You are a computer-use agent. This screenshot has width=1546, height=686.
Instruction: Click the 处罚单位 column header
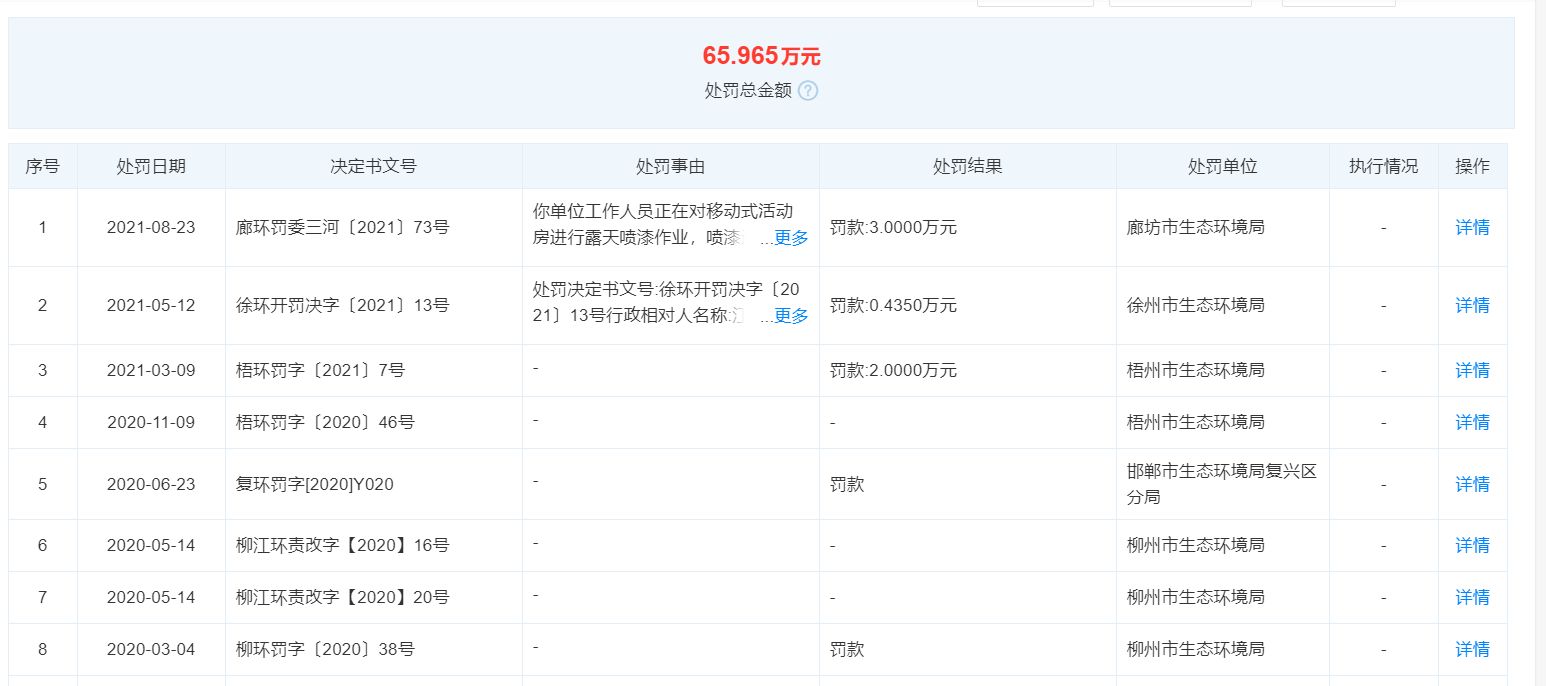(1222, 166)
